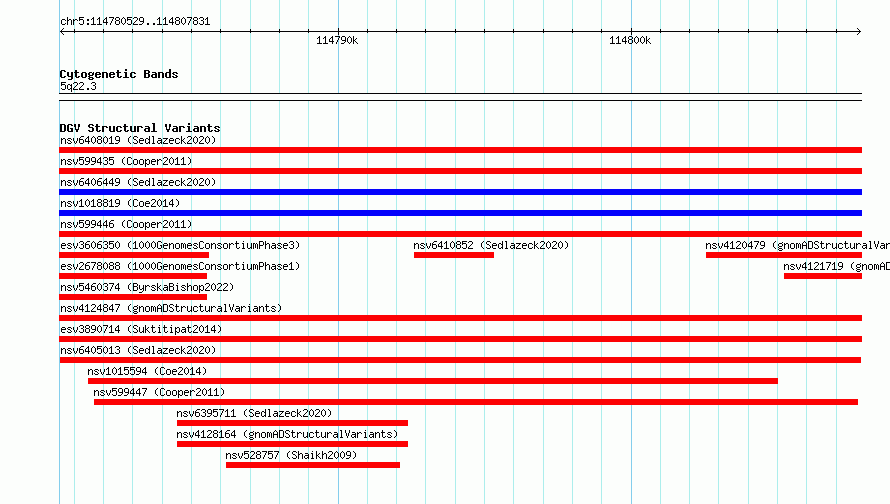Click the red bar under nsv6405013
Screen dimensions: 890x504
pyautogui.click(x=460, y=360)
